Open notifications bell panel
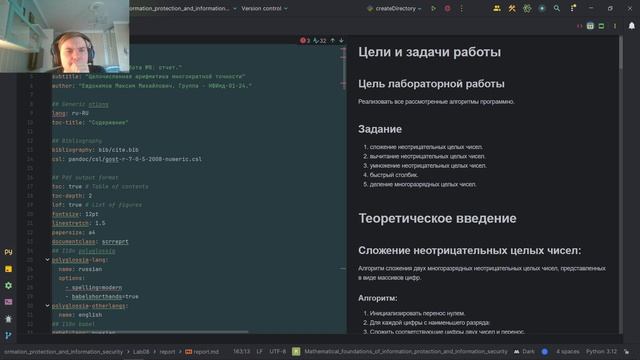Image resolution: width=640 pixels, height=360 pixels. pyautogui.click(x=631, y=26)
